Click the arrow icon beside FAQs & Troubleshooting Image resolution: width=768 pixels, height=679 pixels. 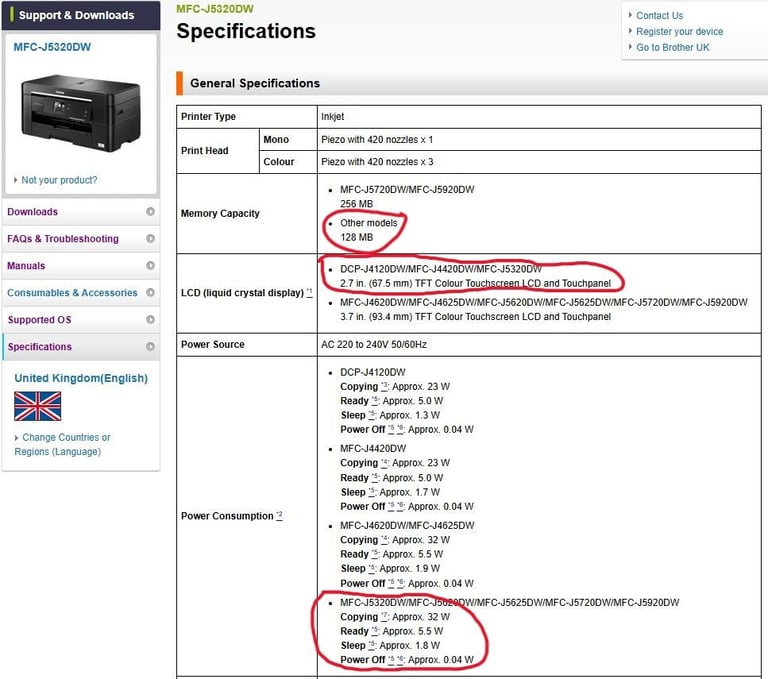tap(150, 238)
